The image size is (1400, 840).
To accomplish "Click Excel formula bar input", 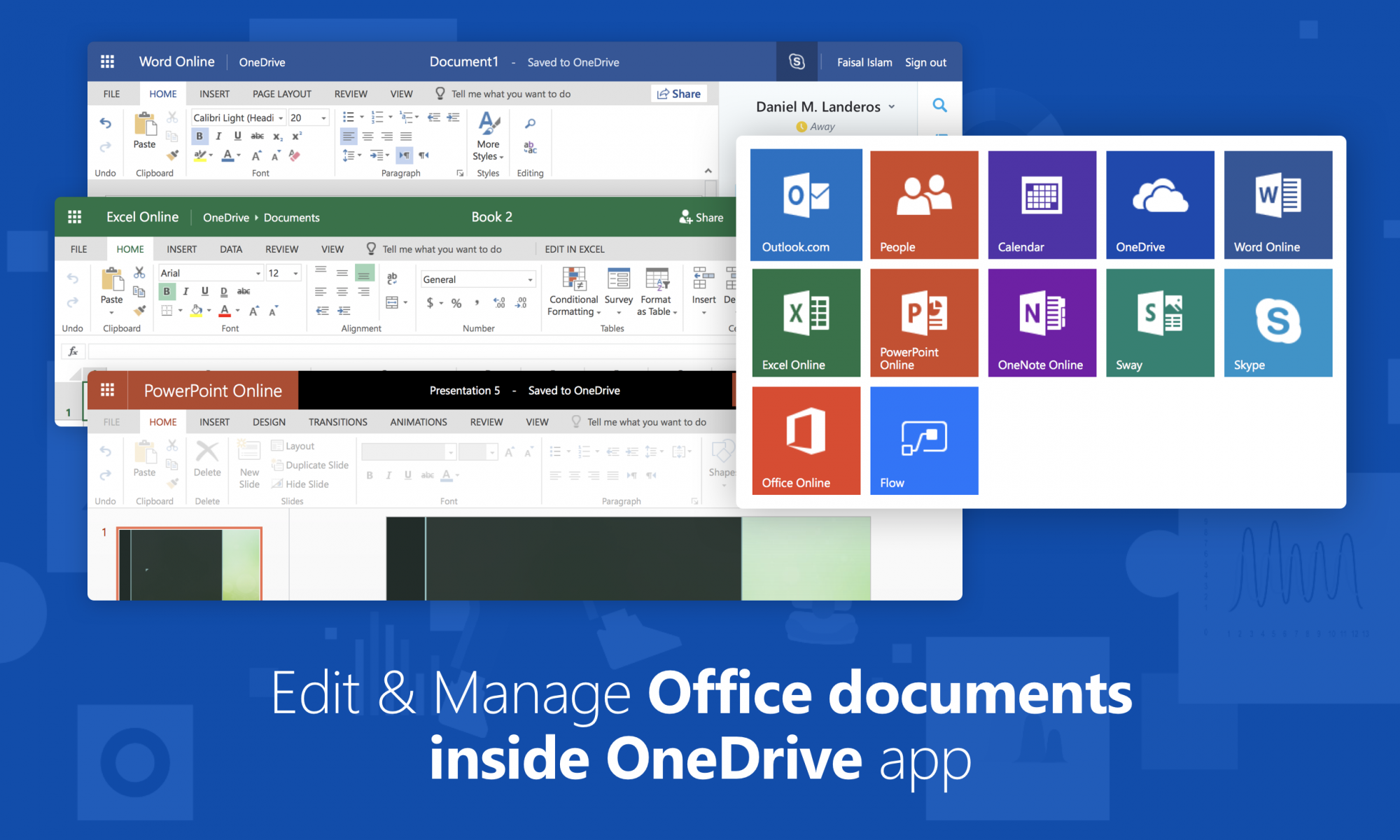I will [x=412, y=351].
